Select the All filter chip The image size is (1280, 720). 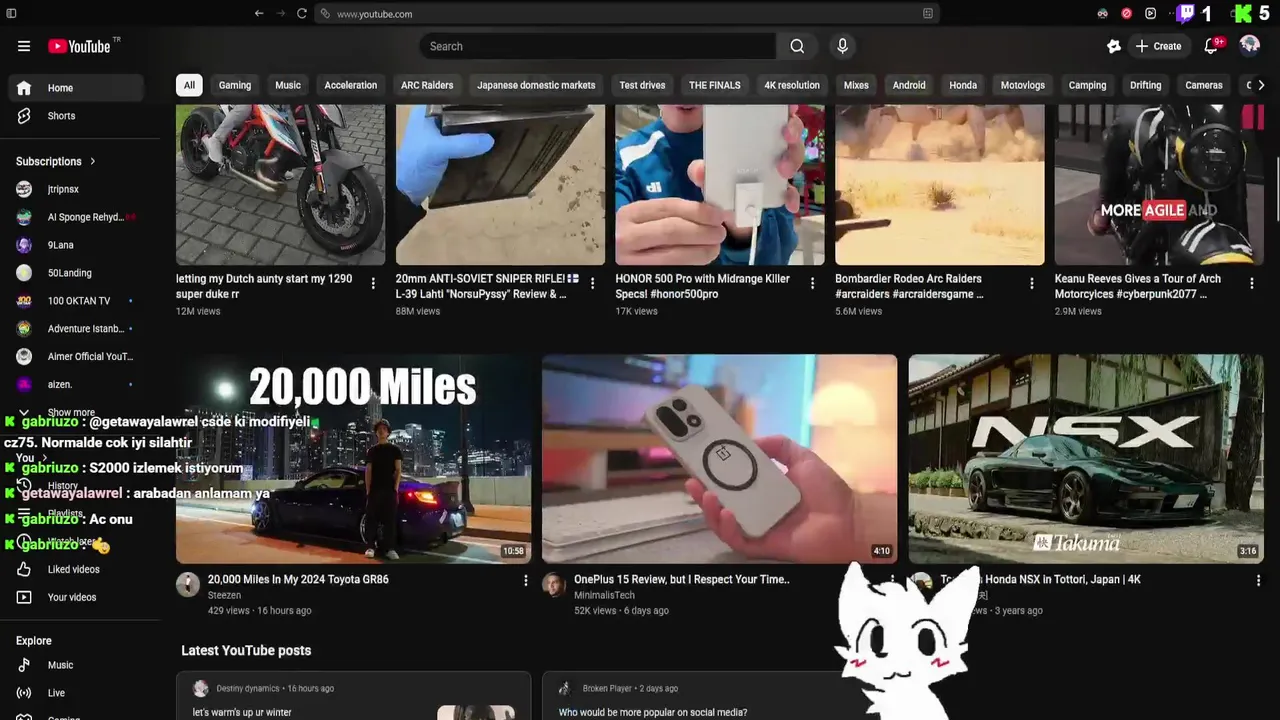coord(189,85)
